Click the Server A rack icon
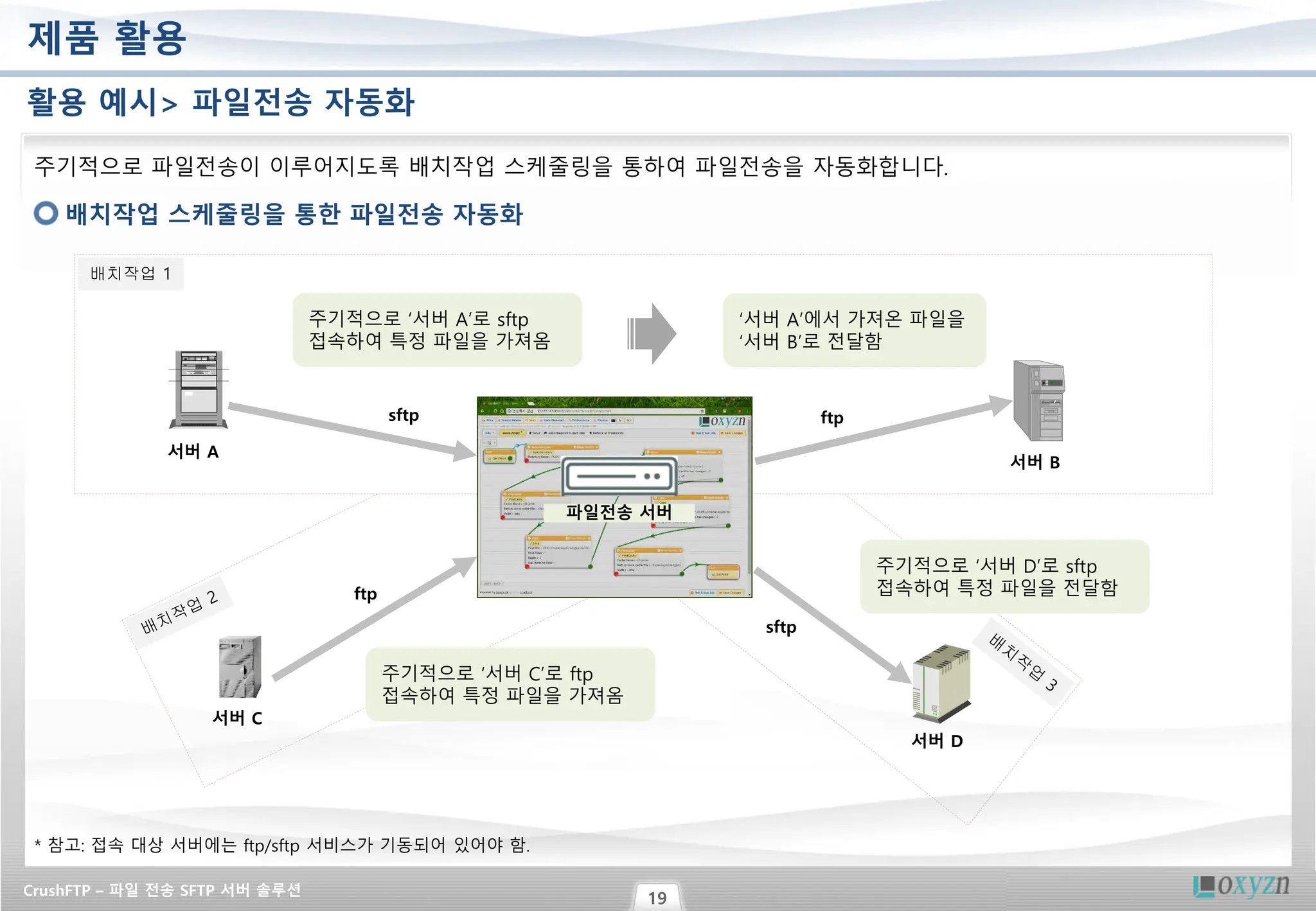1316x911 pixels. click(x=199, y=389)
